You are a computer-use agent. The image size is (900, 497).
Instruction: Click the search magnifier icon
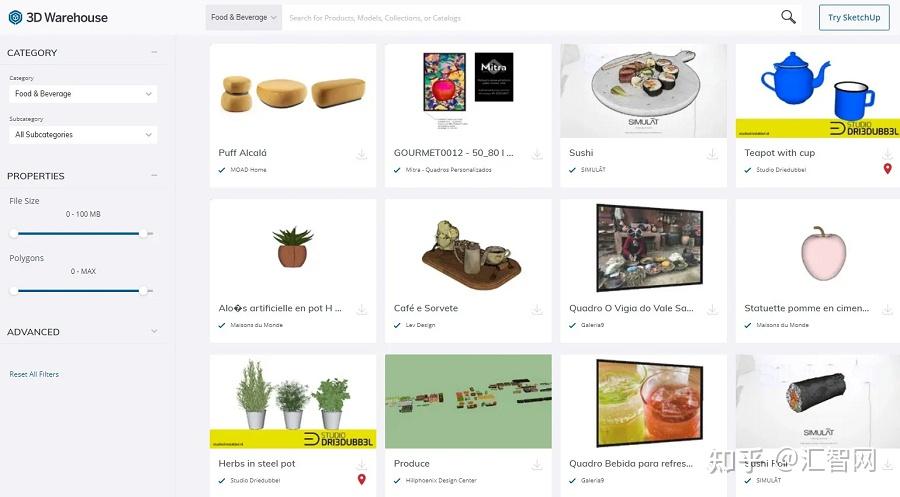click(788, 17)
